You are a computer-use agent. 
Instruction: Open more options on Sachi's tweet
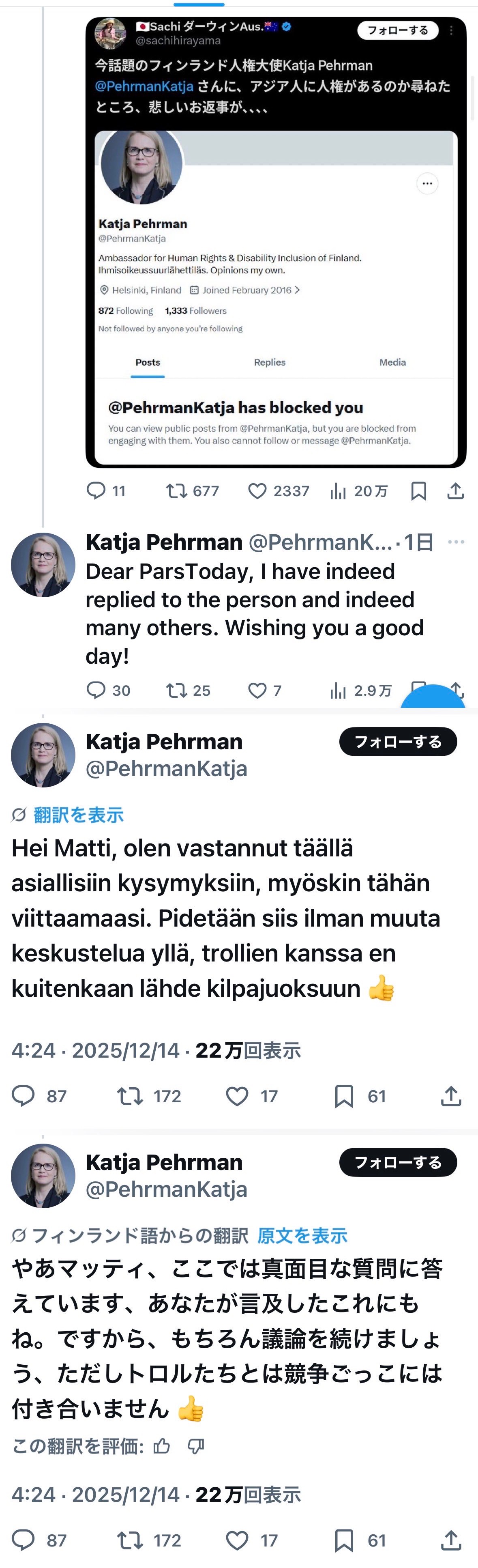pyautogui.click(x=451, y=30)
